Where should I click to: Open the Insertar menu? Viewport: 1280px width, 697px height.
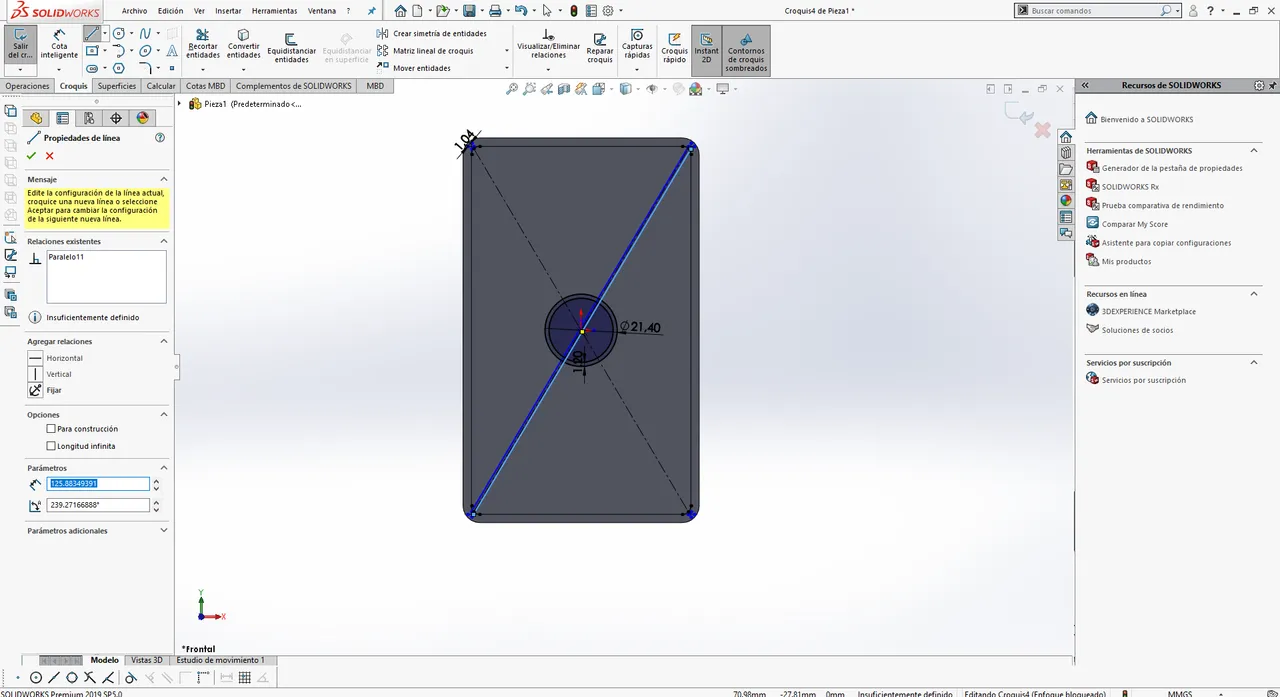(228, 11)
